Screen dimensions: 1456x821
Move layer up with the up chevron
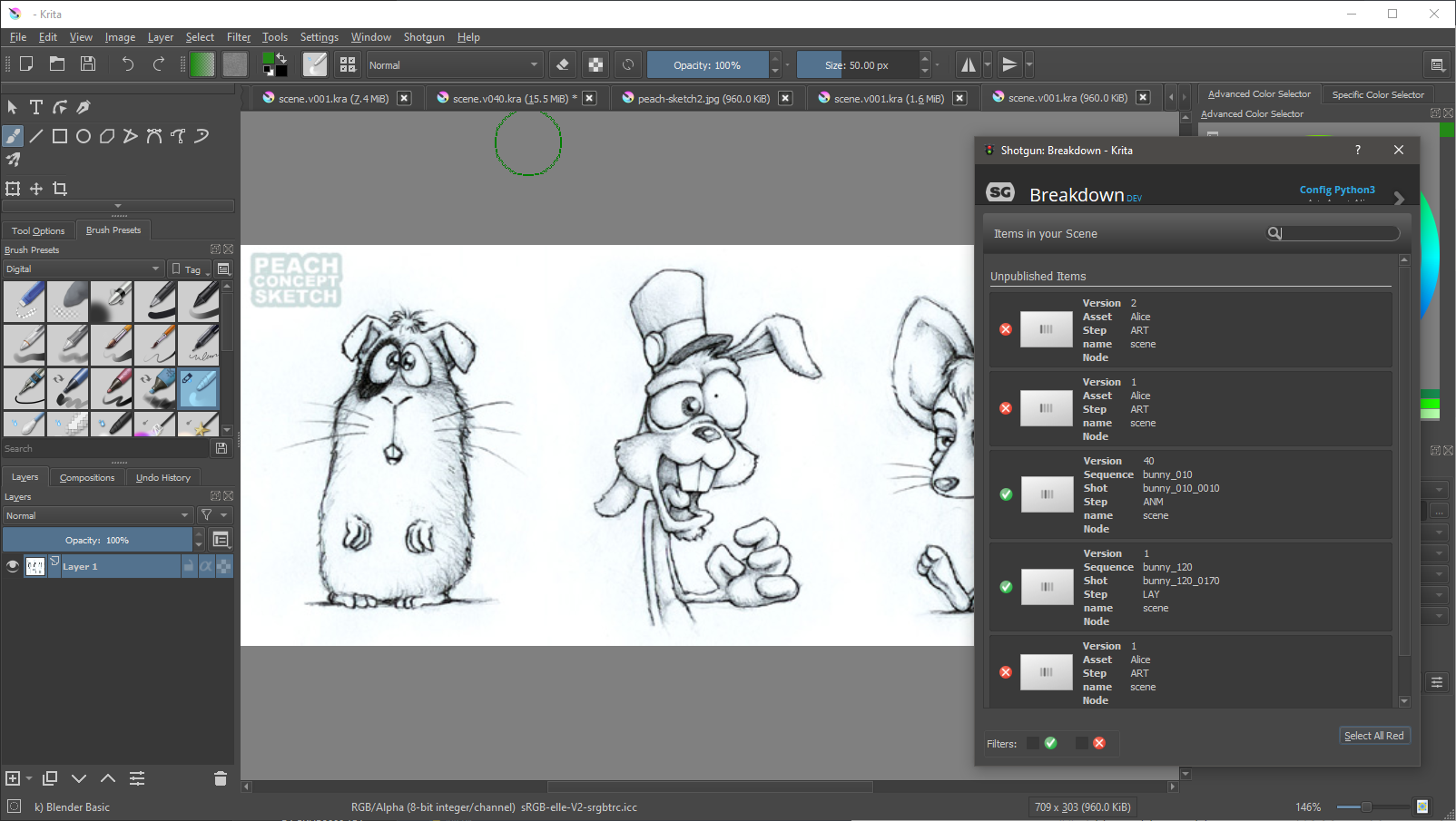pyautogui.click(x=108, y=778)
